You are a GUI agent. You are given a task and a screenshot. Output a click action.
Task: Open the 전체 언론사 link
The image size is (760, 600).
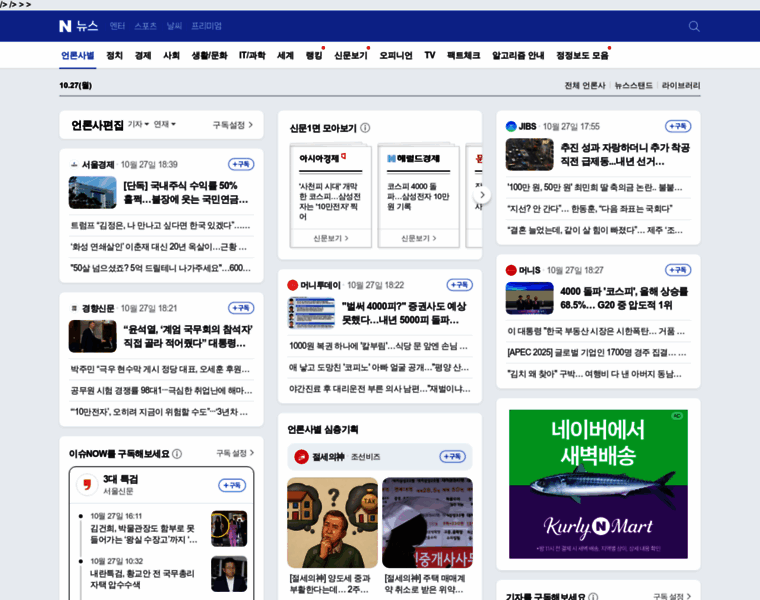(585, 86)
